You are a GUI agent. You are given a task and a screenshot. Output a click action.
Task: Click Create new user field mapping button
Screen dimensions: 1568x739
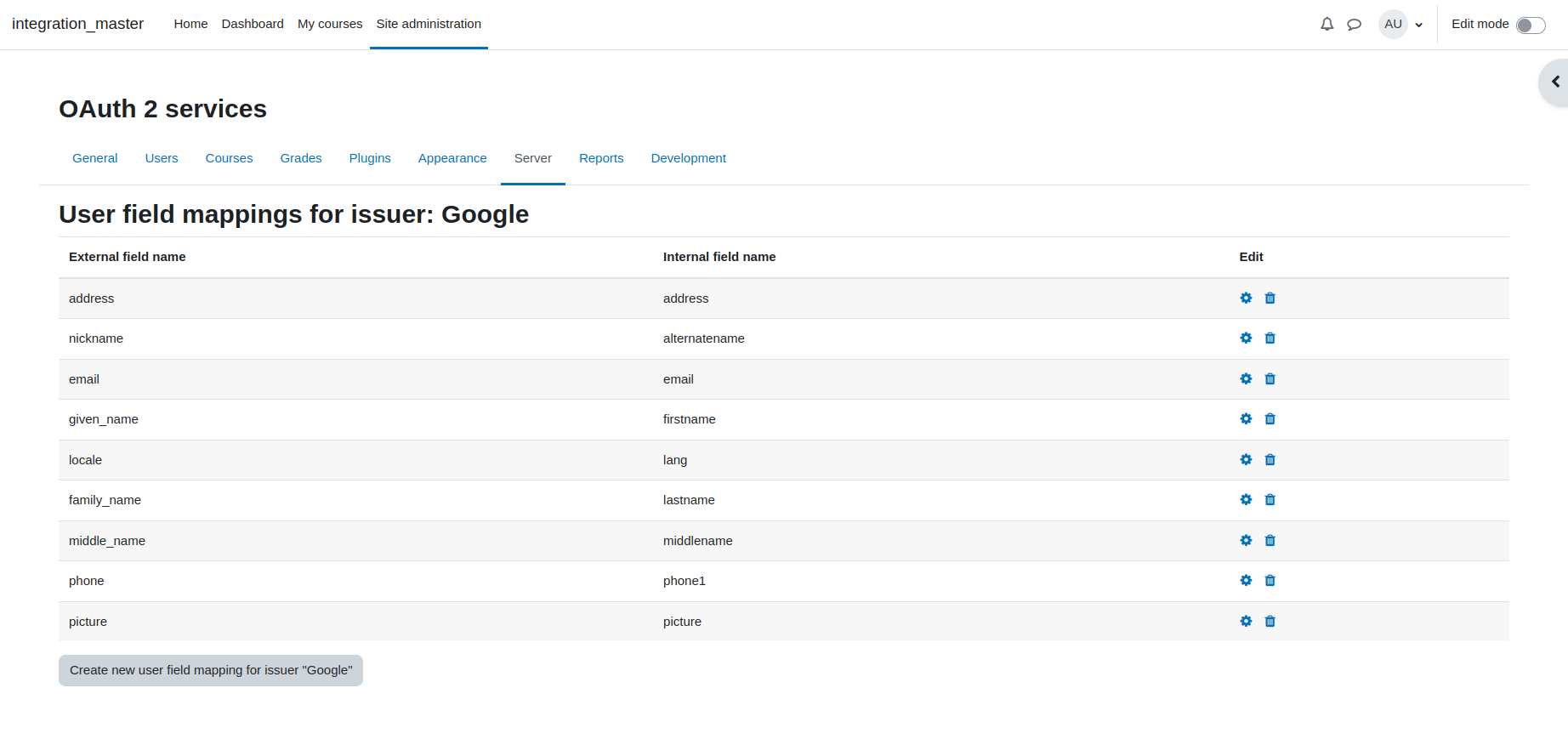coord(211,670)
